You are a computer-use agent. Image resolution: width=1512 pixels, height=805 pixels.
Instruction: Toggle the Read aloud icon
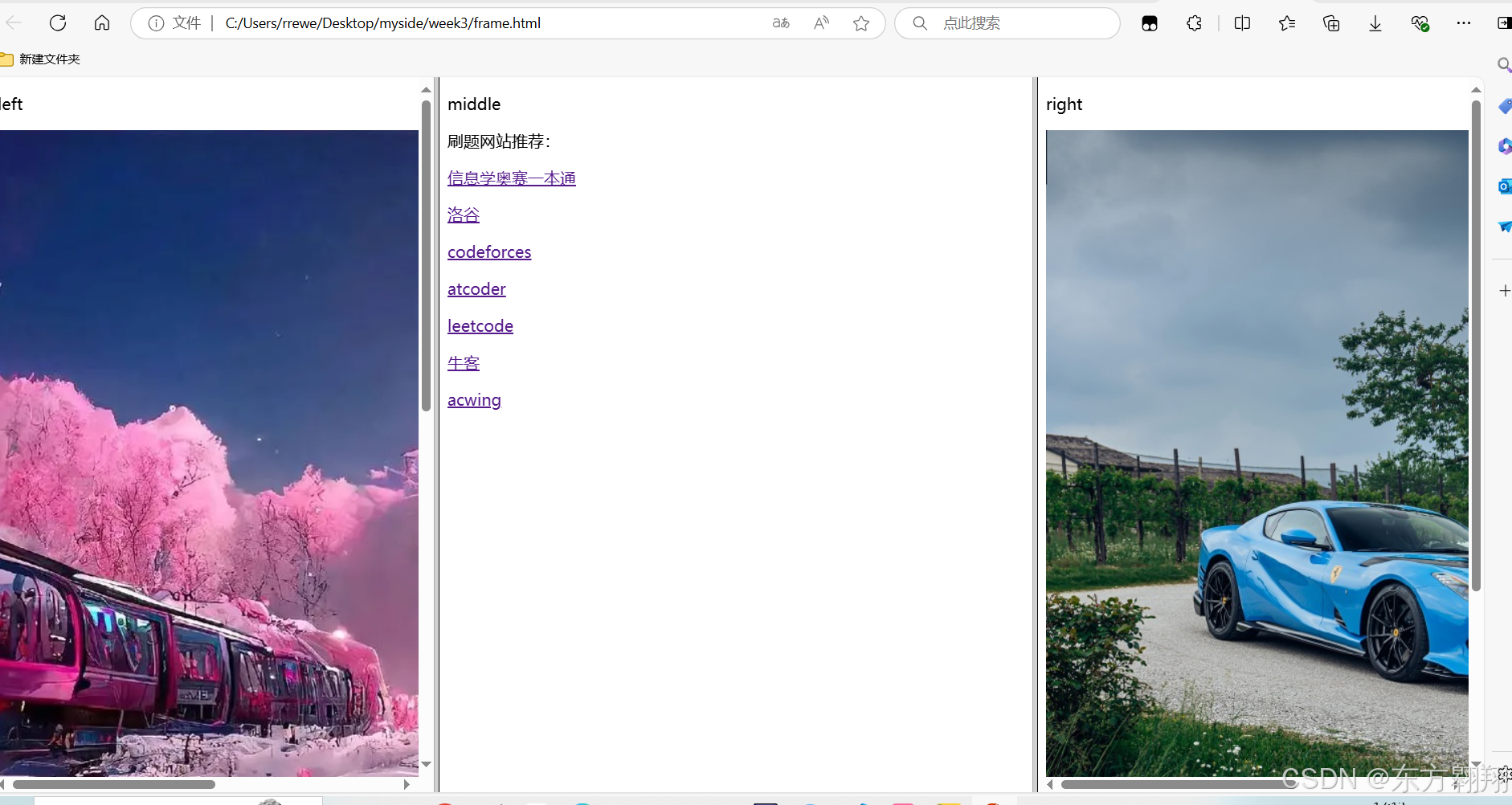click(x=821, y=23)
